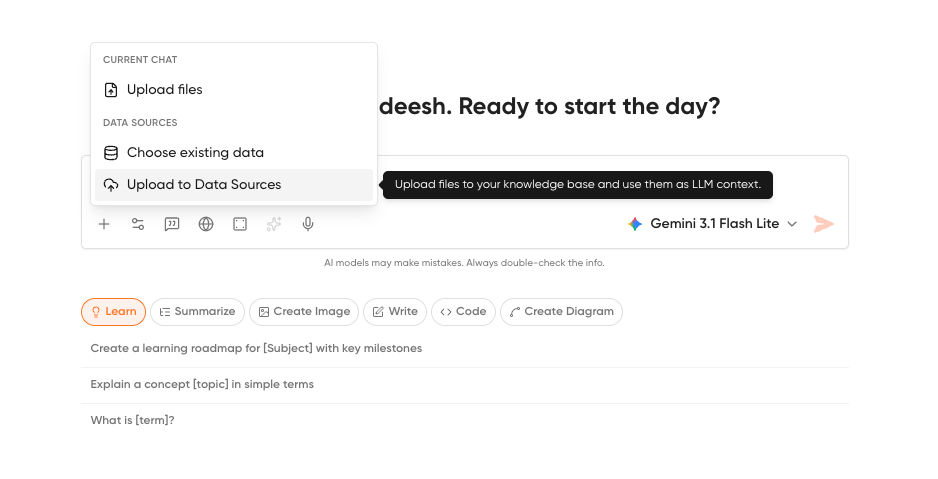Click the Write suggestion chip
Screen dimensions: 938x479
click(x=395, y=312)
